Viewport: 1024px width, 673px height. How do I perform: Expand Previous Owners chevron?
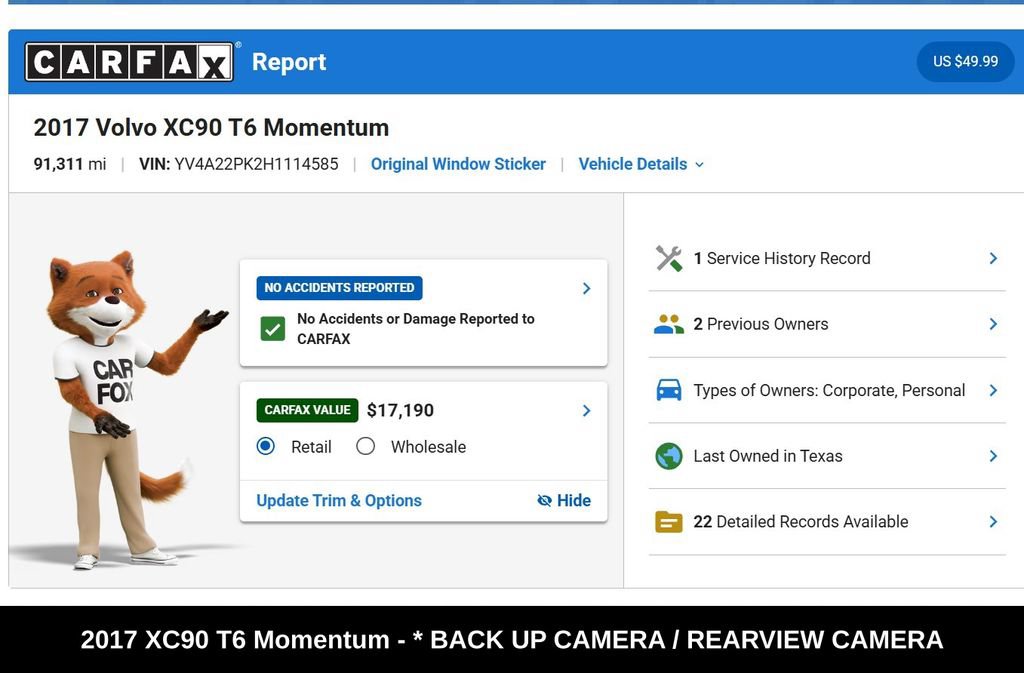click(x=993, y=324)
